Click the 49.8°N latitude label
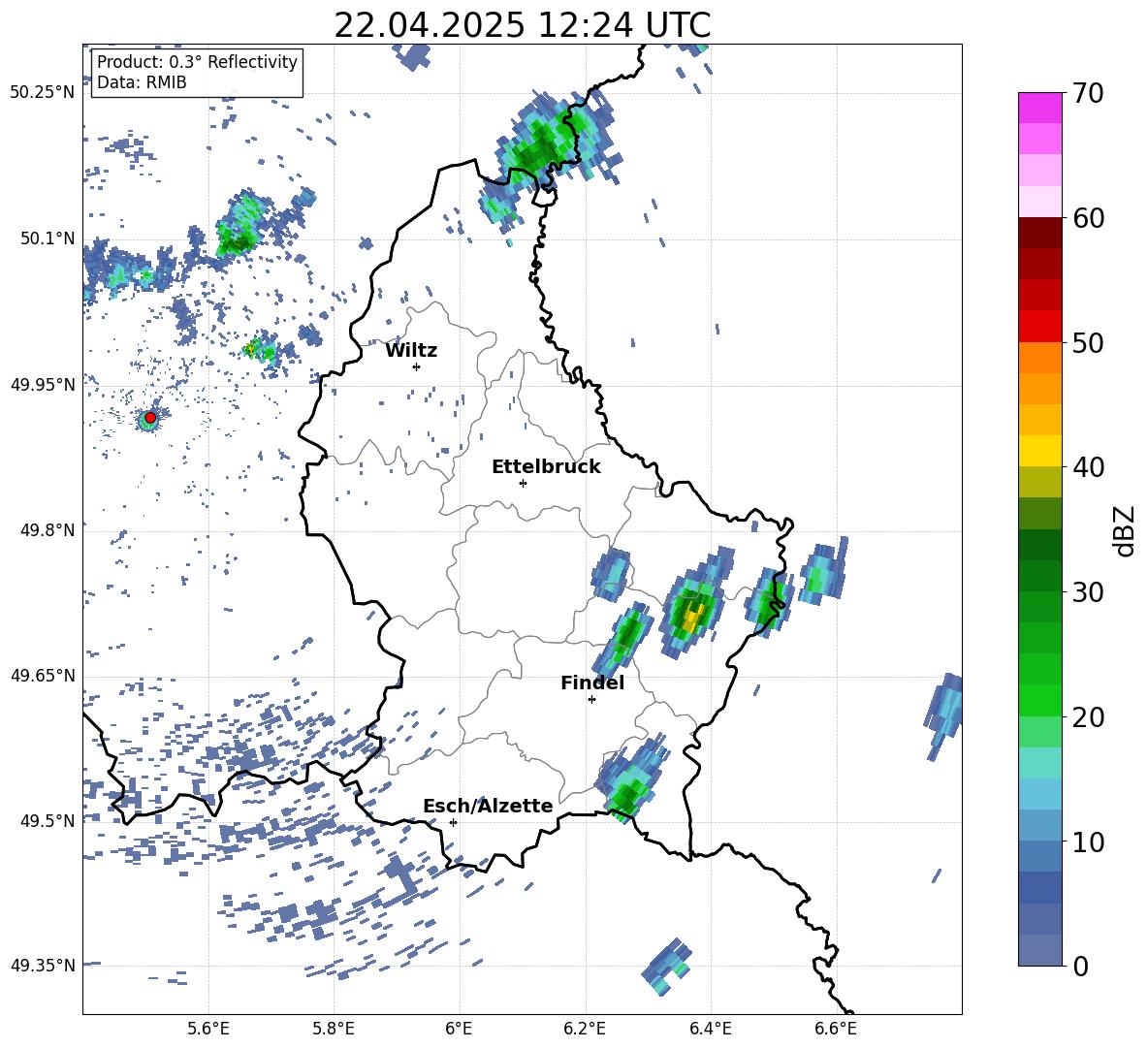1148x1048 pixels. tap(48, 530)
